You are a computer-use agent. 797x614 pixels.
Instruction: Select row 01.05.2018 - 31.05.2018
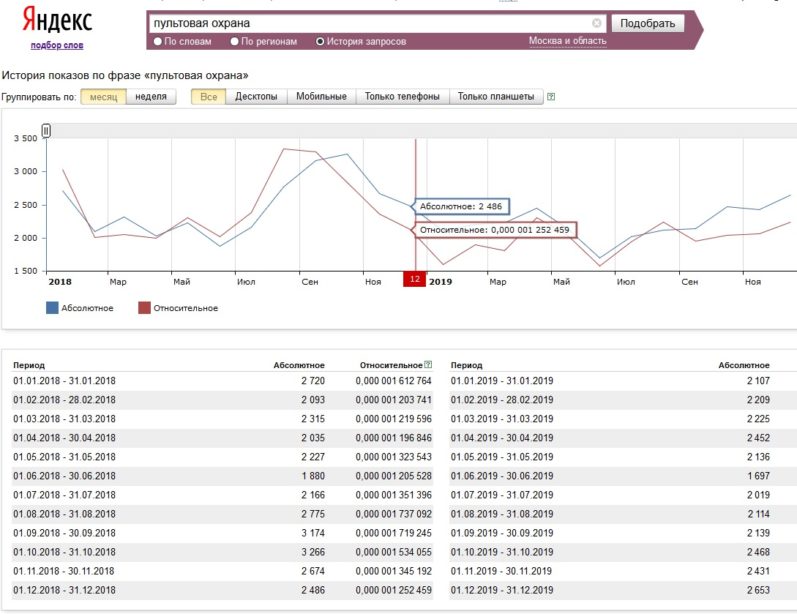[222, 457]
